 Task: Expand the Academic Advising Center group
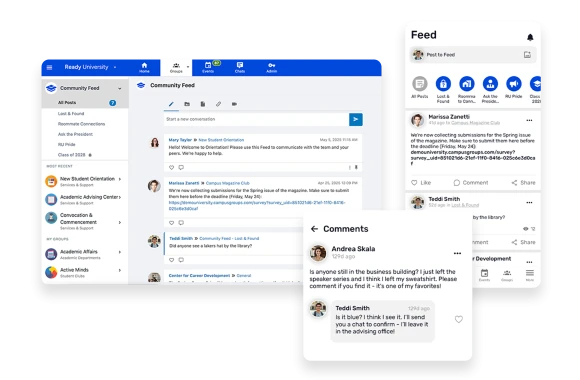pyautogui.click(x=120, y=197)
